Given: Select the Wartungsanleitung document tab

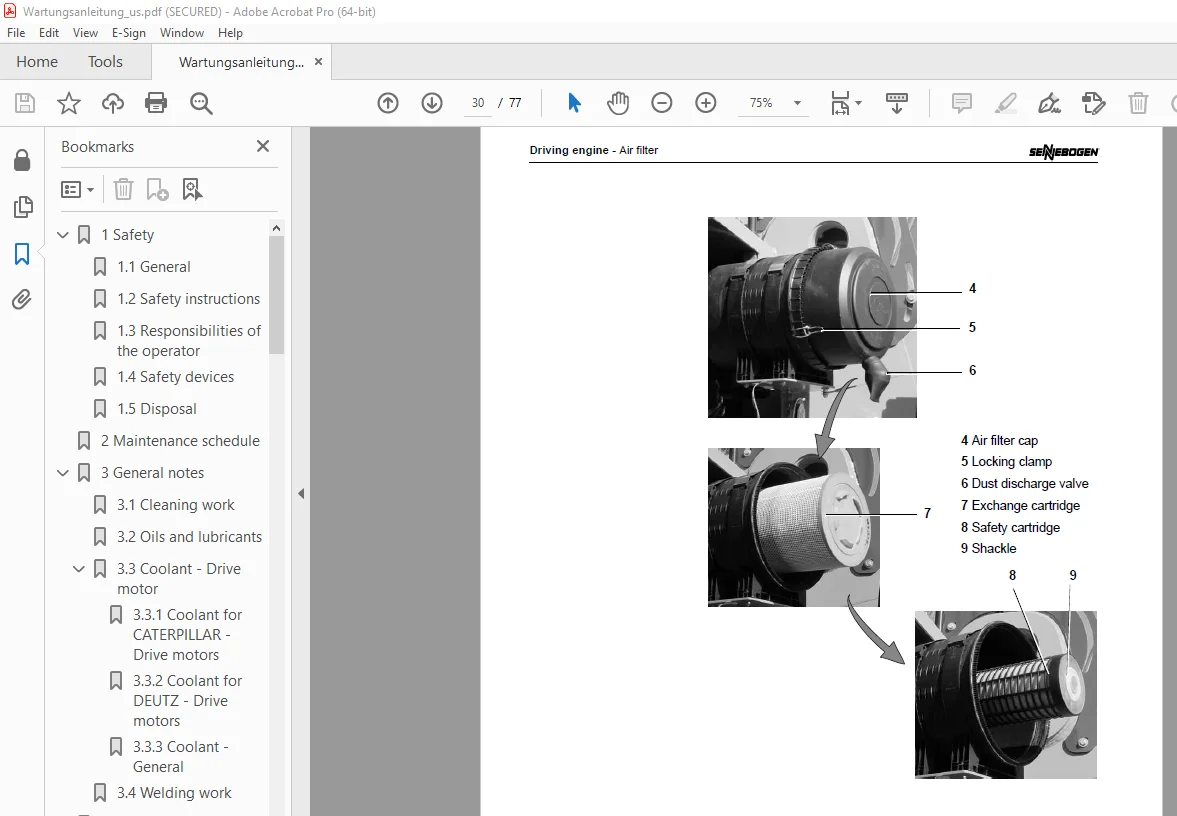Looking at the screenshot, I should point(241,62).
